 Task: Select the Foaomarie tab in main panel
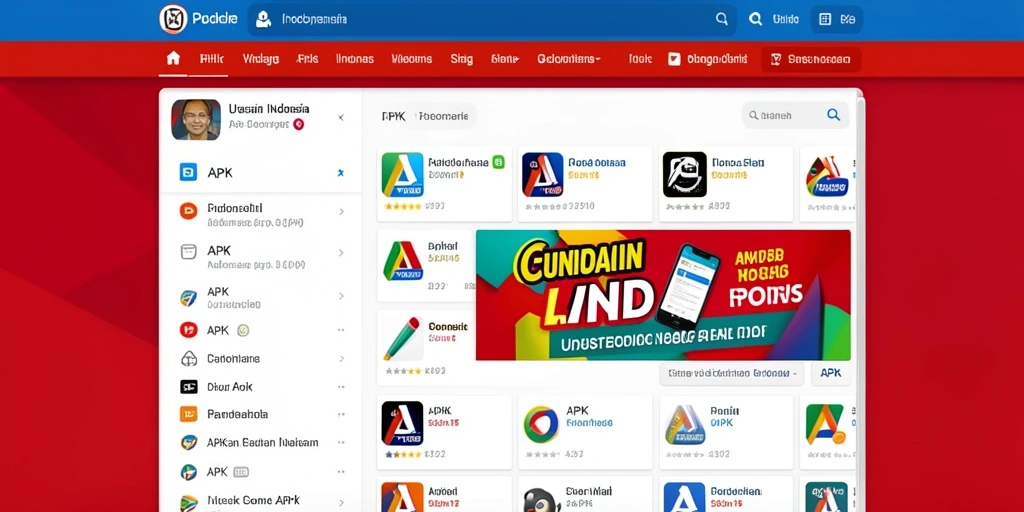pyautogui.click(x=443, y=116)
